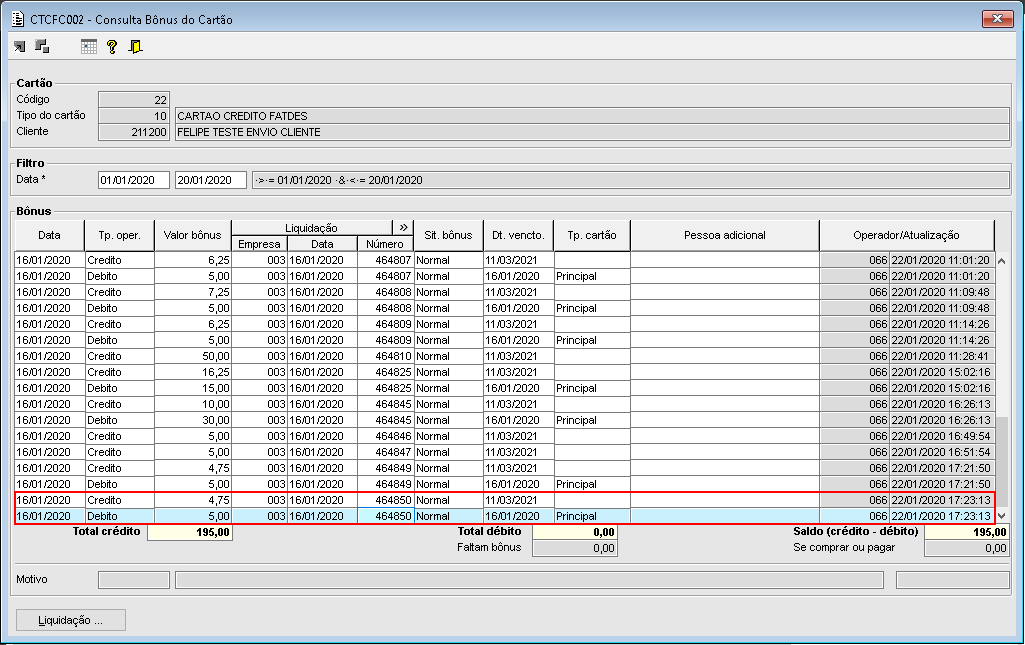Click the Se comprar ou pagar value field
The height and width of the screenshot is (645, 1025).
[x=967, y=548]
